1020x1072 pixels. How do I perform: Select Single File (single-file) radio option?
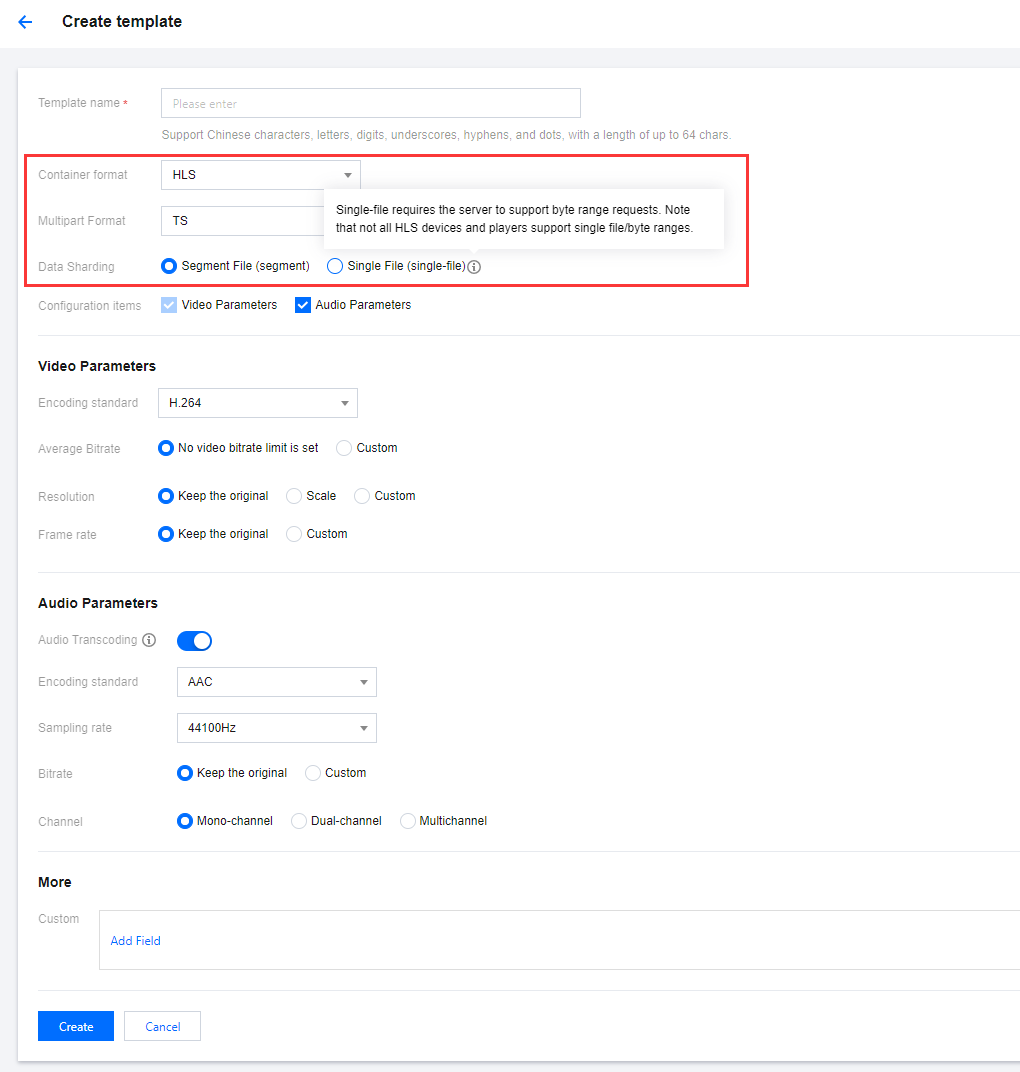335,266
